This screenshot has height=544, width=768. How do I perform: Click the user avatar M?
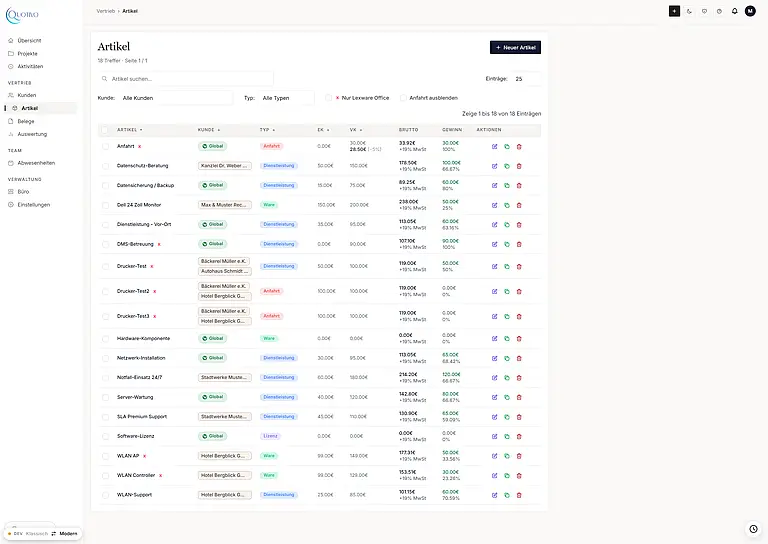click(750, 11)
